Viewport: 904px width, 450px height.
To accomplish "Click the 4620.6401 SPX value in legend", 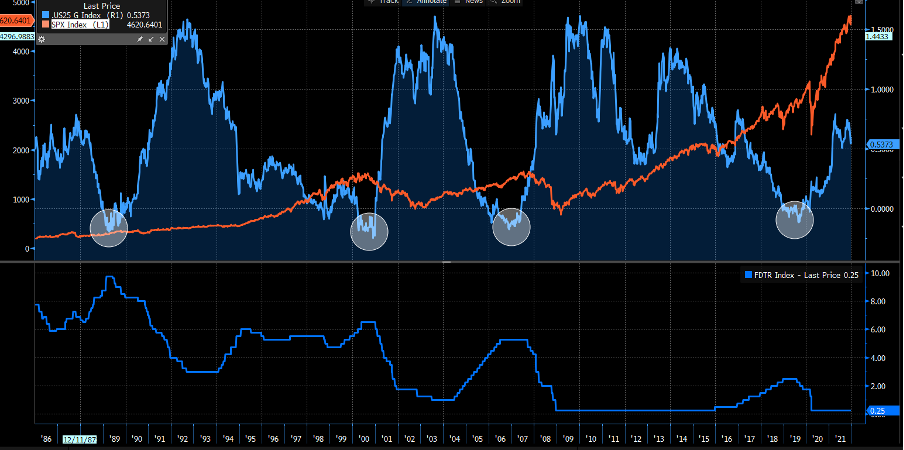I will point(144,25).
